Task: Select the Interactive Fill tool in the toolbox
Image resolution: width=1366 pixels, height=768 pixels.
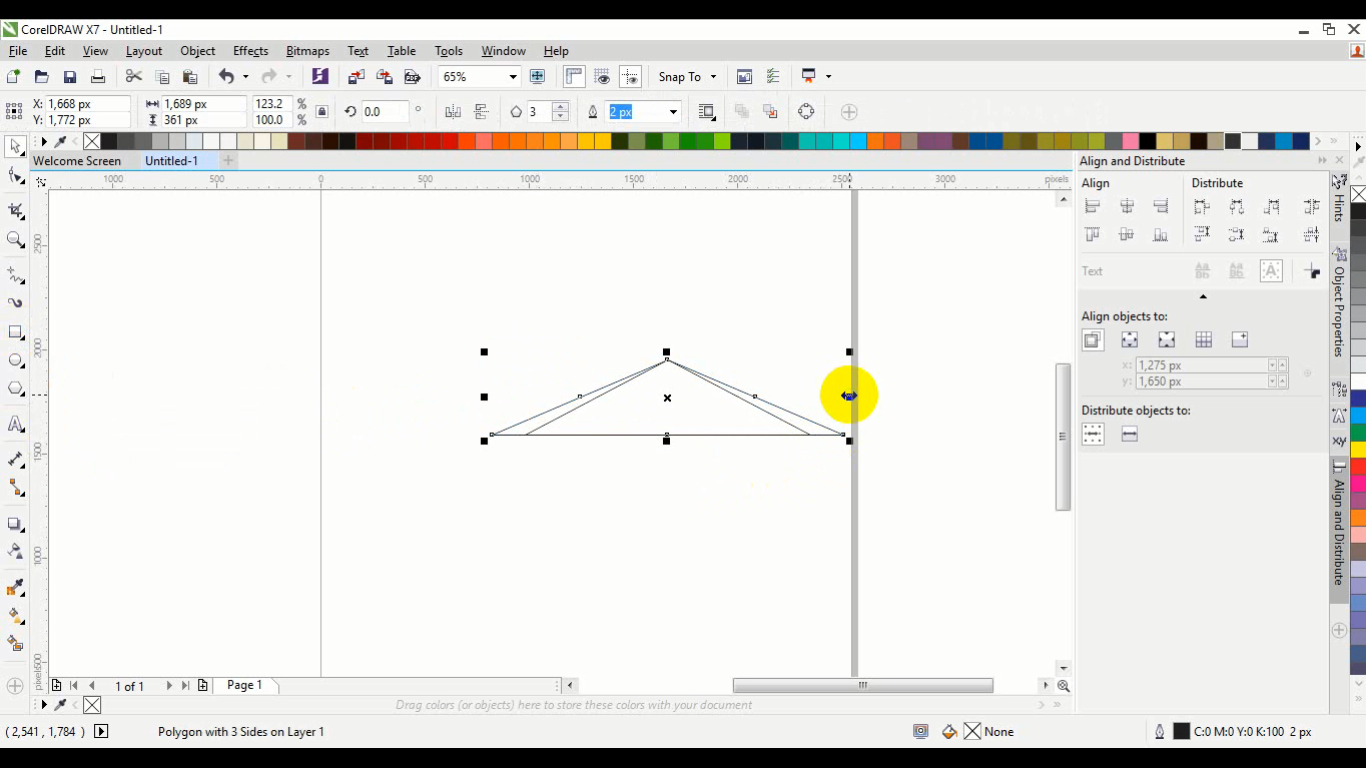Action: click(15, 615)
